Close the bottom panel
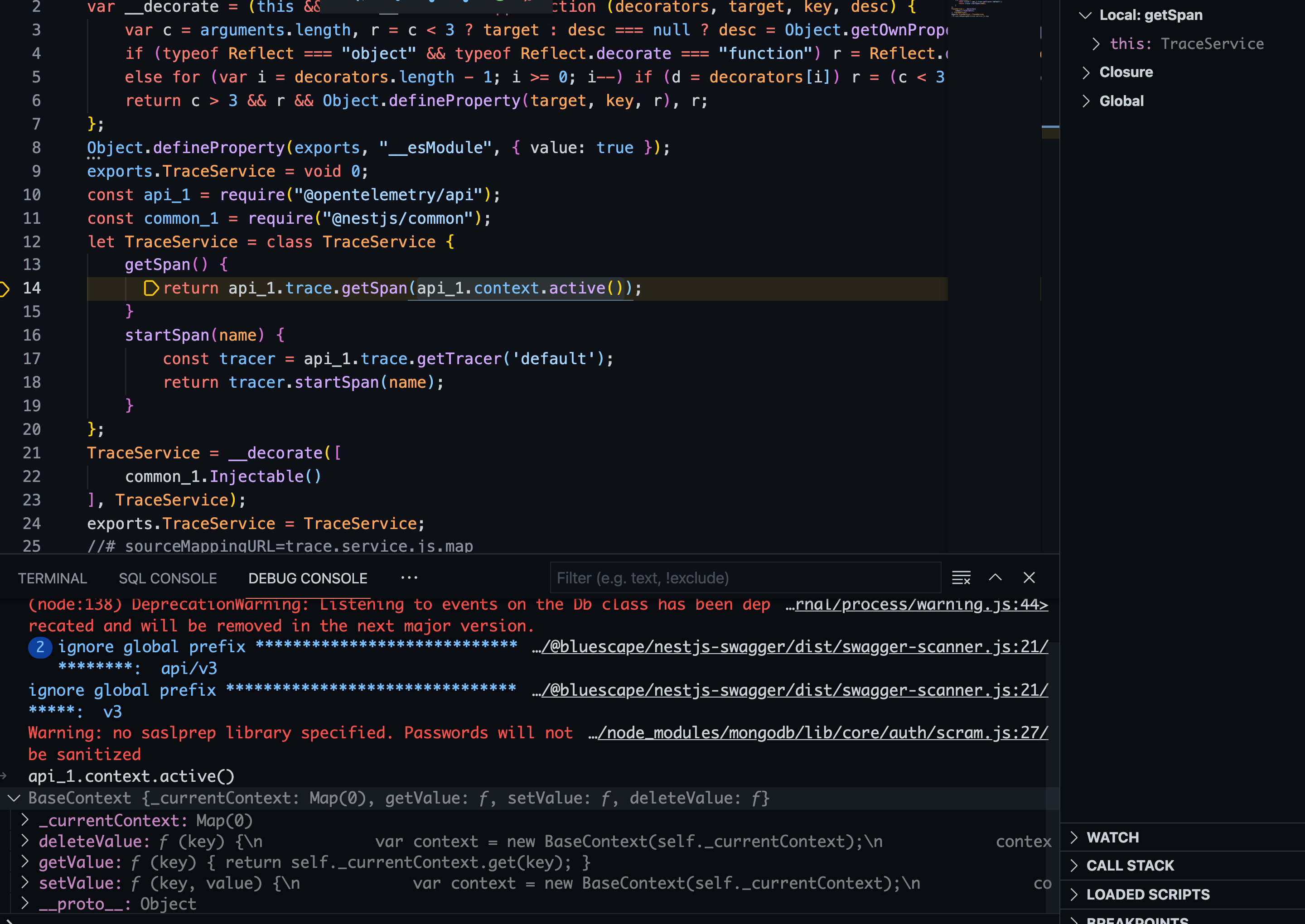The image size is (1305, 924). coord(1029,578)
